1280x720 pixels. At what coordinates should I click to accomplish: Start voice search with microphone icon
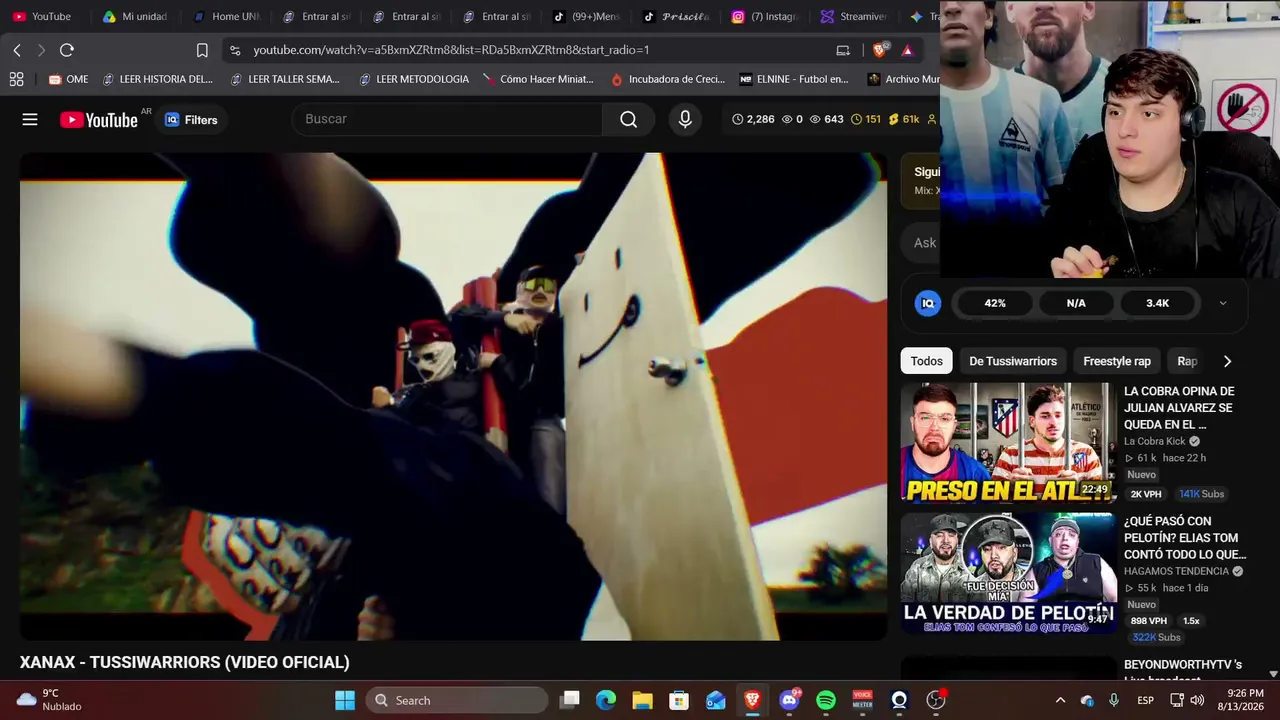(685, 120)
